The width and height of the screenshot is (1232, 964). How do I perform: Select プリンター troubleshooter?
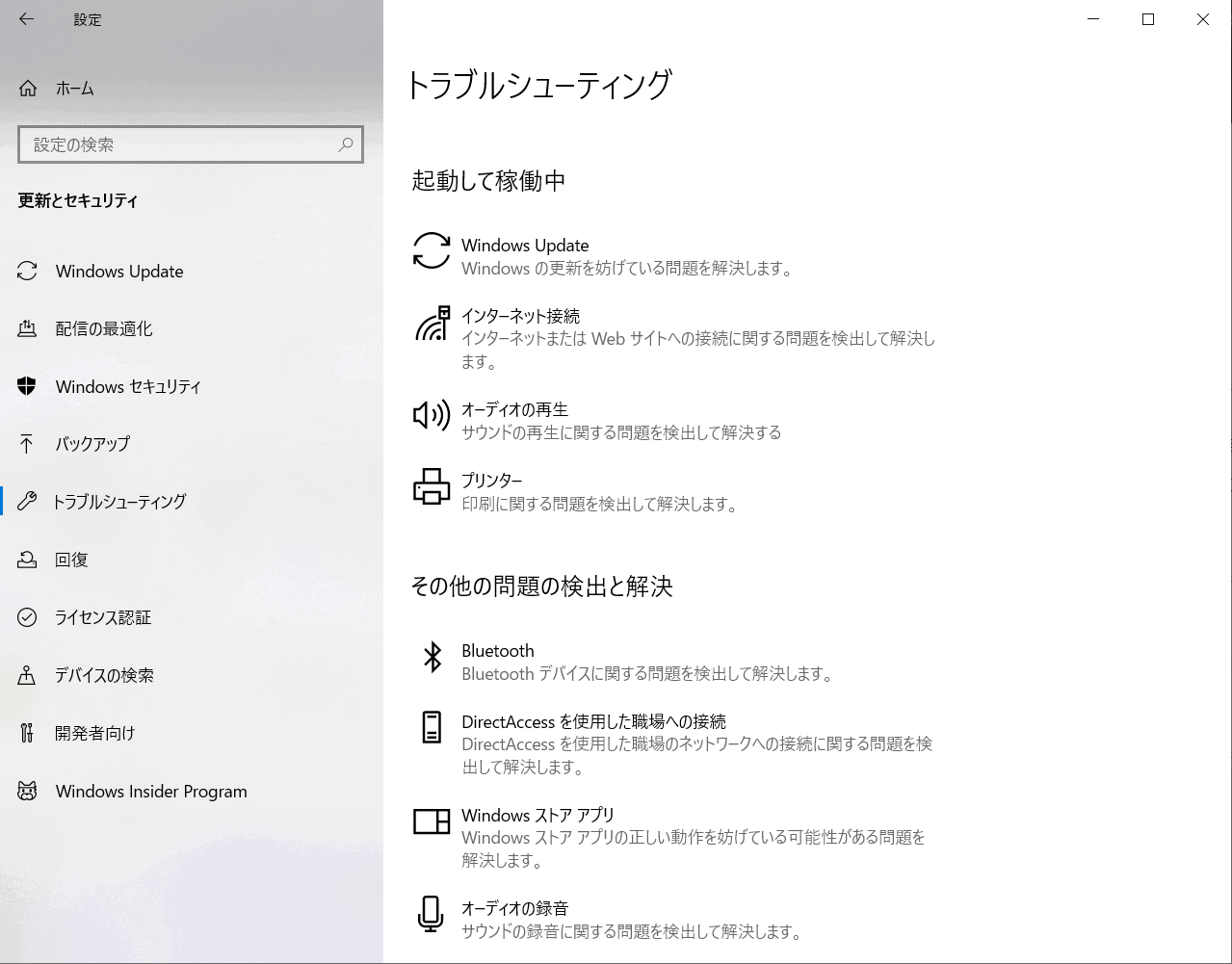coord(674,491)
